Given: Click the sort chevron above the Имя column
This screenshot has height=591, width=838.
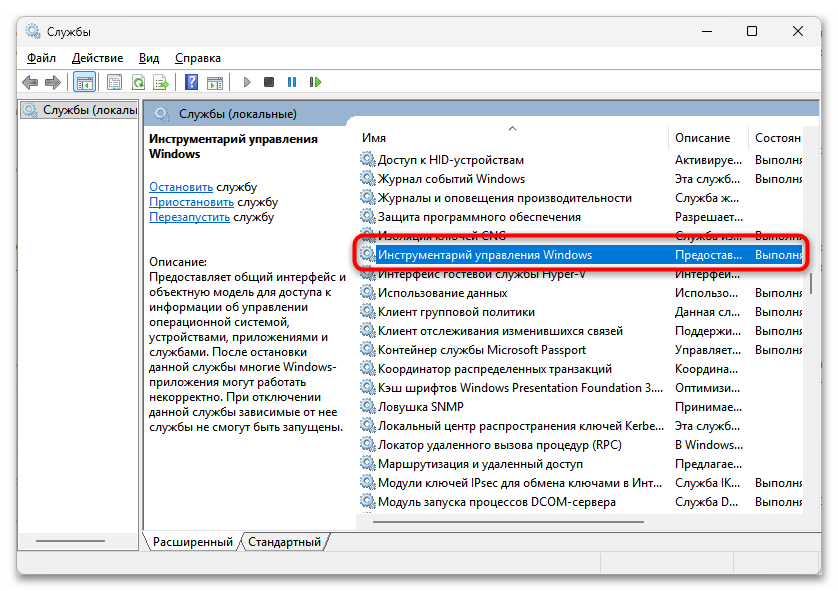Looking at the screenshot, I should click(513, 128).
